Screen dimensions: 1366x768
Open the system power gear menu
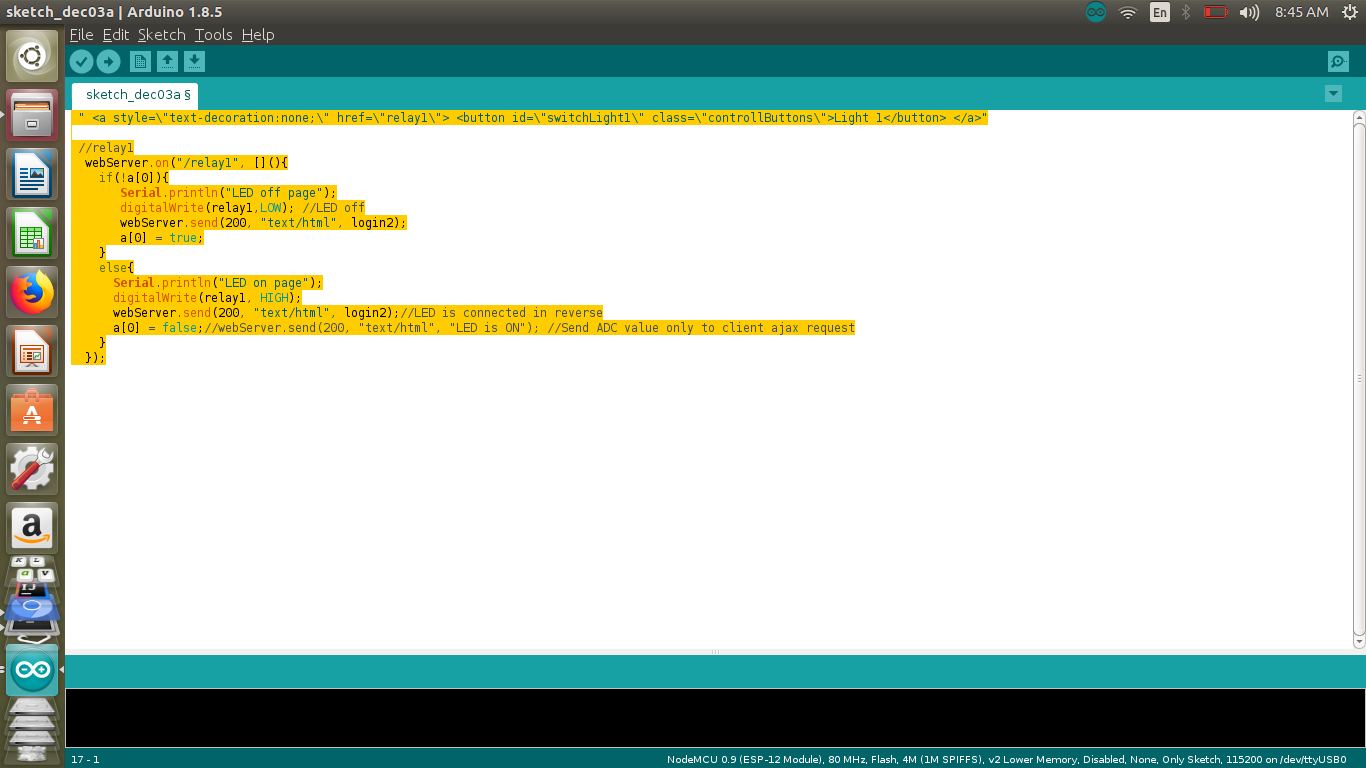click(x=1348, y=12)
